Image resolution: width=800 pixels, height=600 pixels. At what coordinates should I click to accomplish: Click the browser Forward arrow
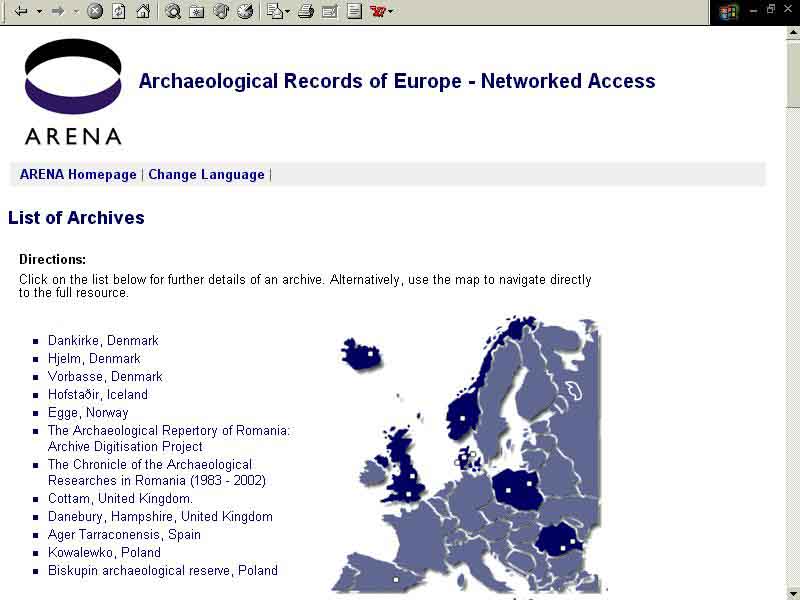tap(58, 11)
